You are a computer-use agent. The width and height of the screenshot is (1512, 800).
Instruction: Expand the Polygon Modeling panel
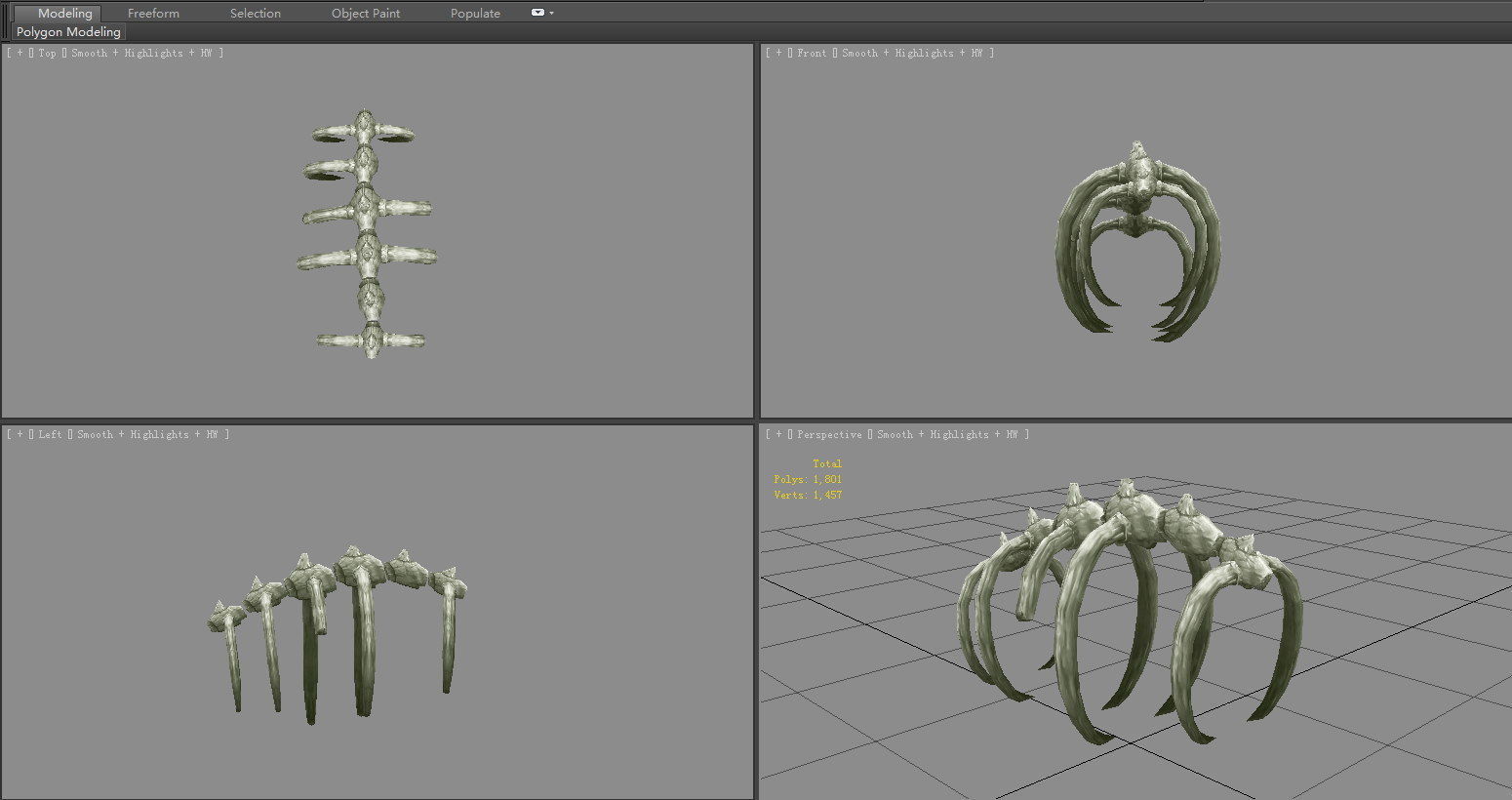[68, 32]
